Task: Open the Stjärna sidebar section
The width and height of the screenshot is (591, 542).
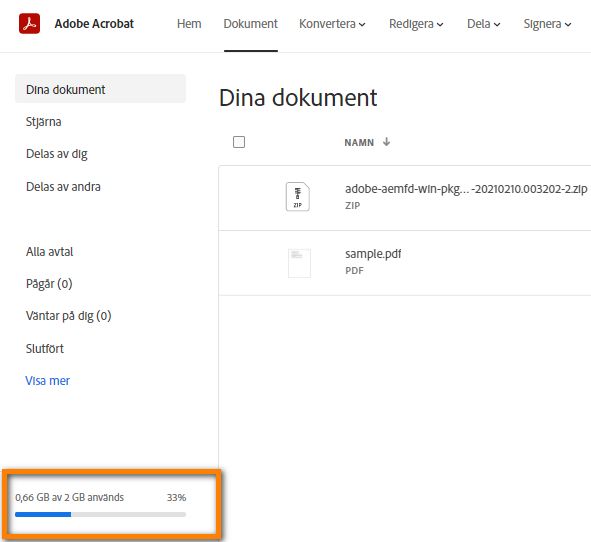Action: tap(43, 122)
